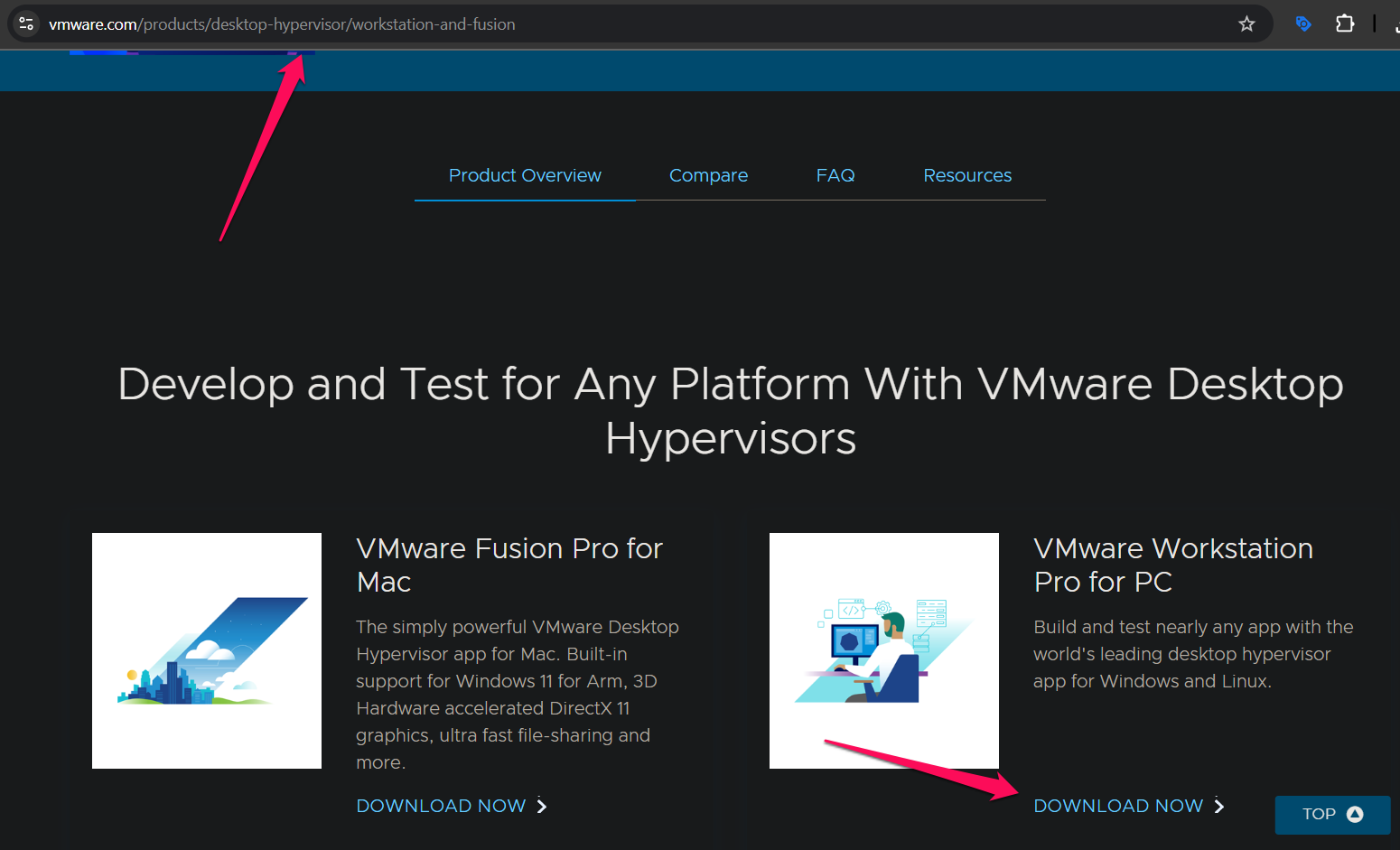Click the Fusion description starting 'The simply powerful'
This screenshot has height=850, width=1400.
click(x=518, y=695)
